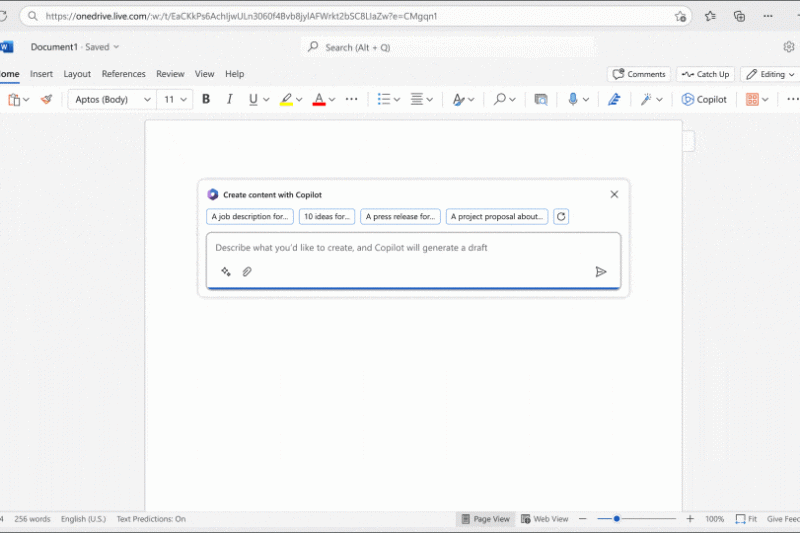Screen dimensions: 800x533
Task: Toggle Bold formatting
Action: [206, 99]
